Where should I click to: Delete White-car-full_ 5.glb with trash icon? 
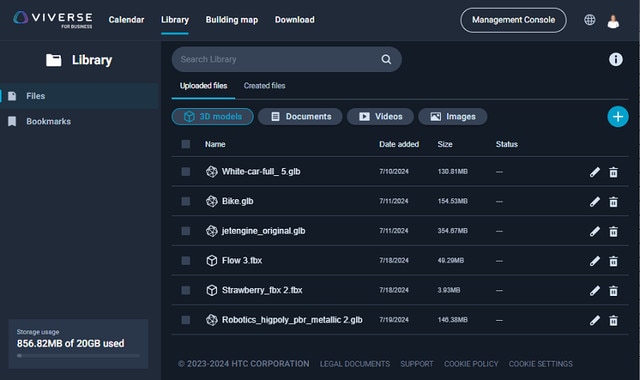[x=613, y=172]
